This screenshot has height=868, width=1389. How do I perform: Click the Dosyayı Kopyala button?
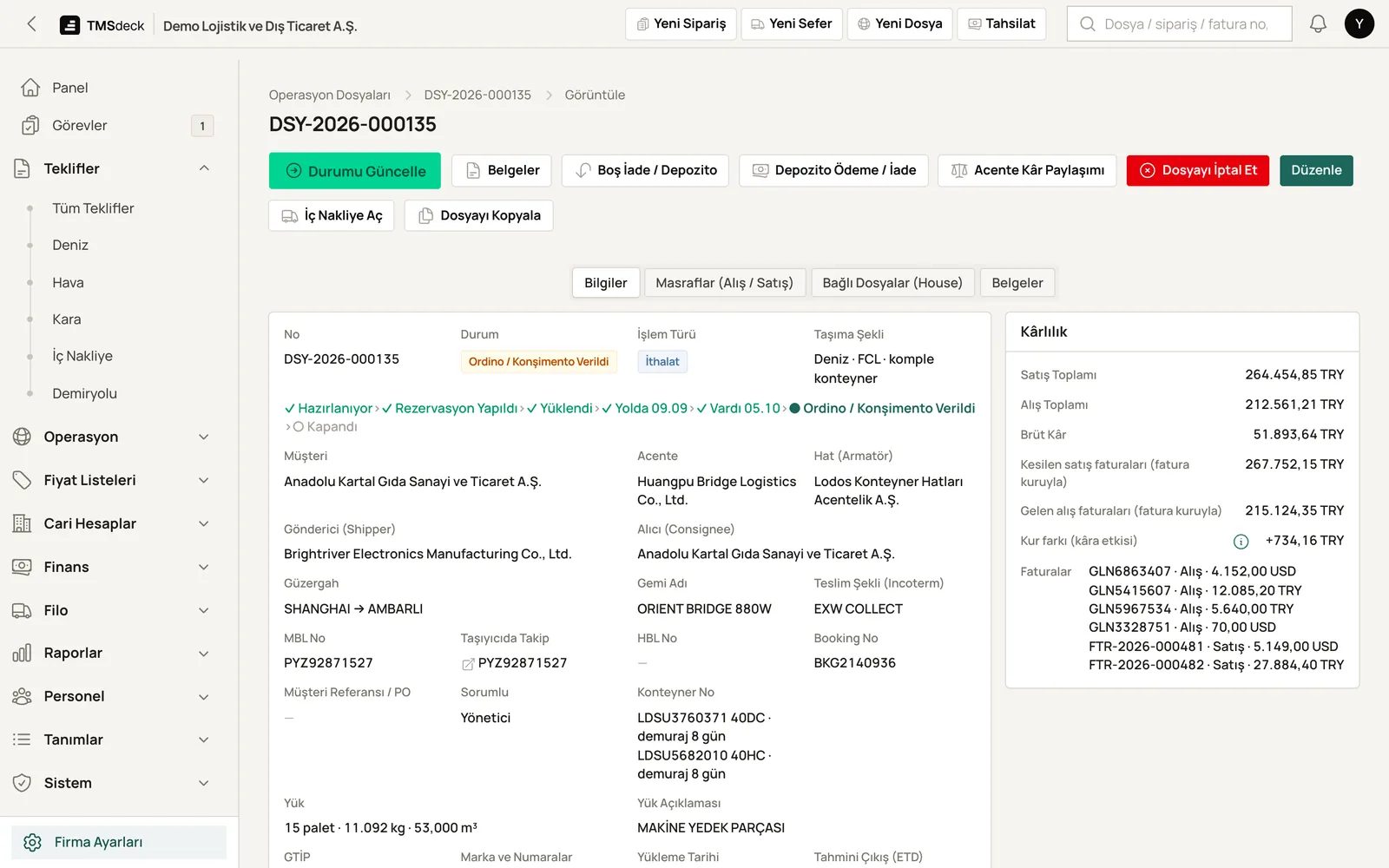[478, 215]
